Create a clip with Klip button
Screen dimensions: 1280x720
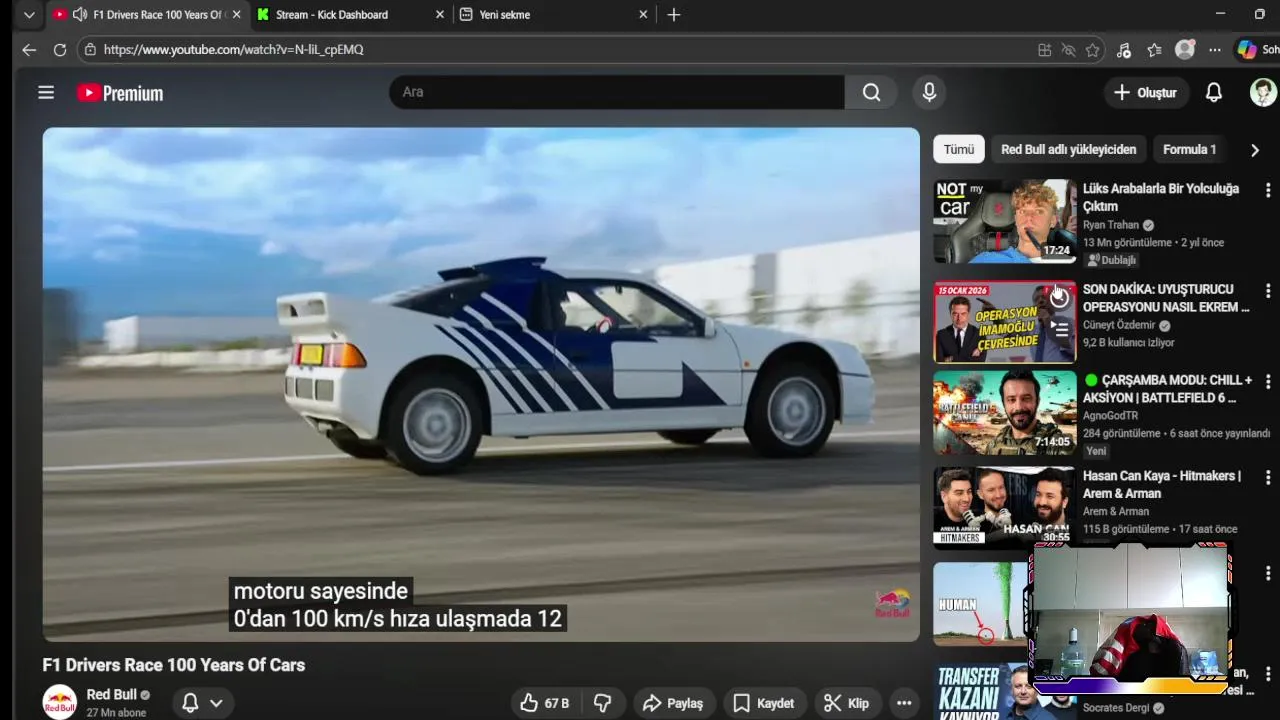tap(846, 703)
